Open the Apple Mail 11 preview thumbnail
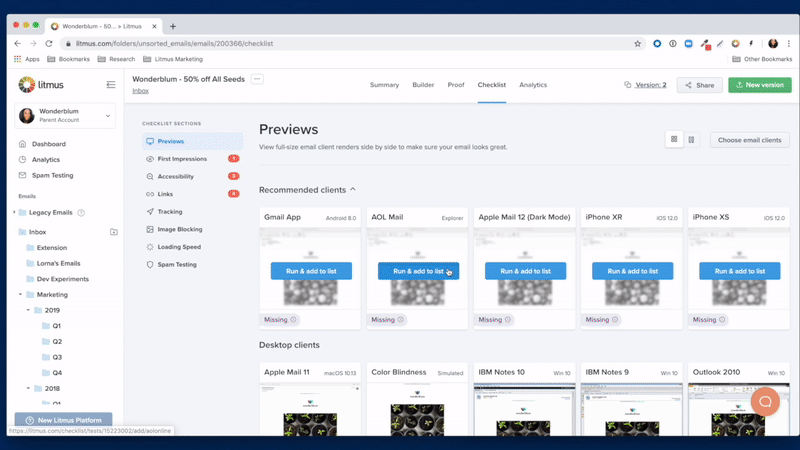 click(x=310, y=410)
